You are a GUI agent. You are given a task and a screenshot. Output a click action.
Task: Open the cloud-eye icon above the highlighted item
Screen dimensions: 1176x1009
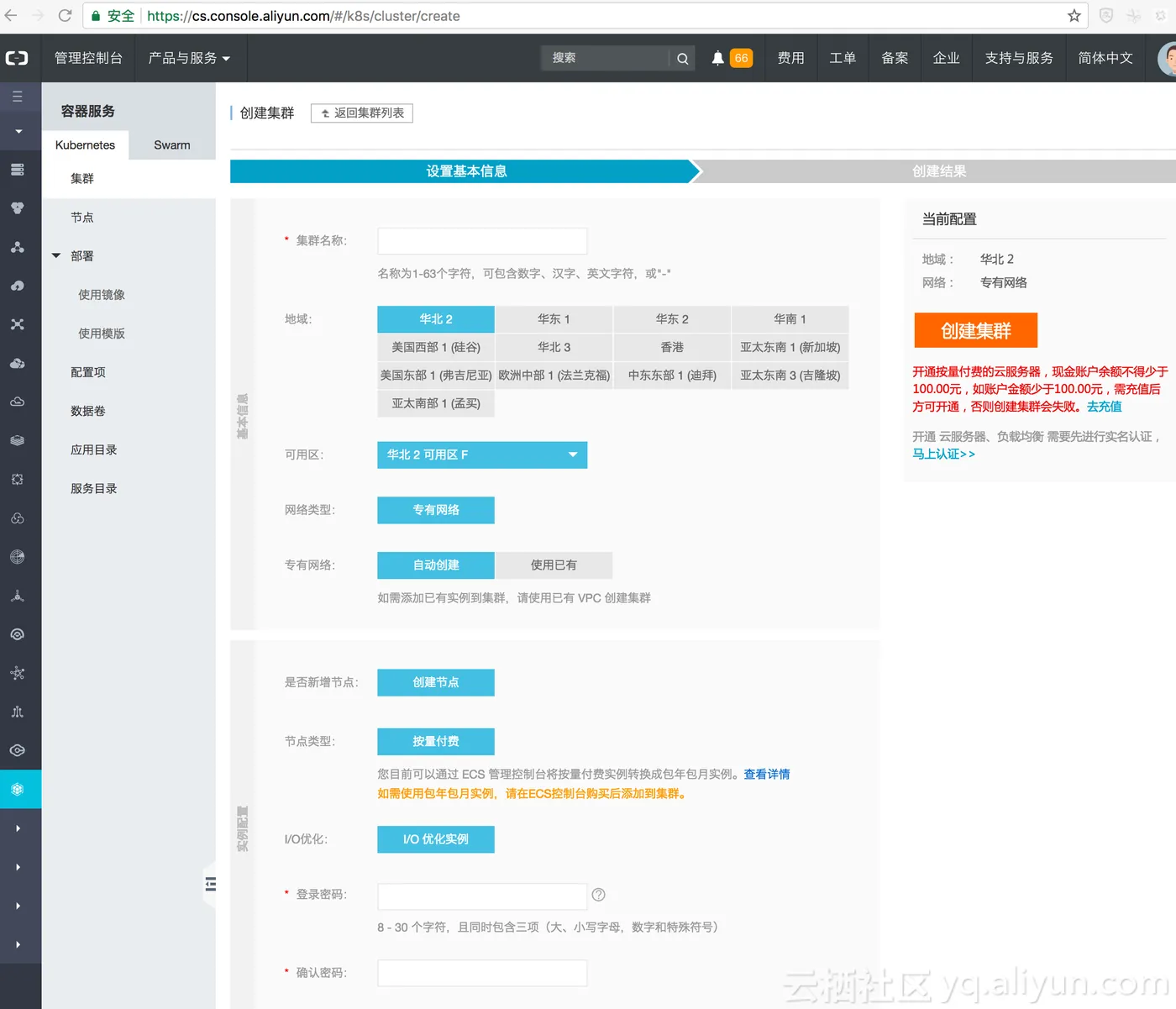click(17, 750)
